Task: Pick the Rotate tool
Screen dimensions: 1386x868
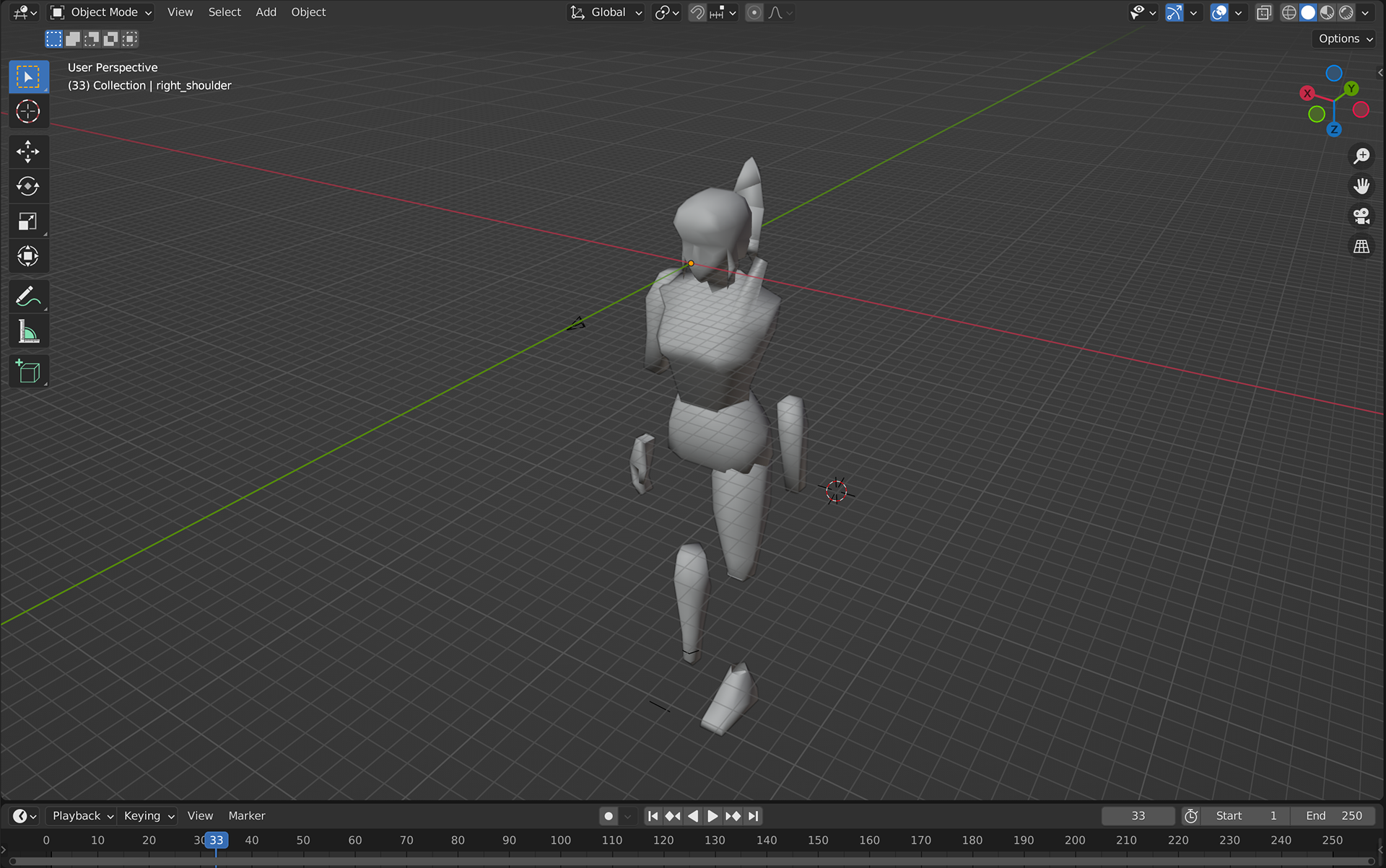Action: (28, 186)
